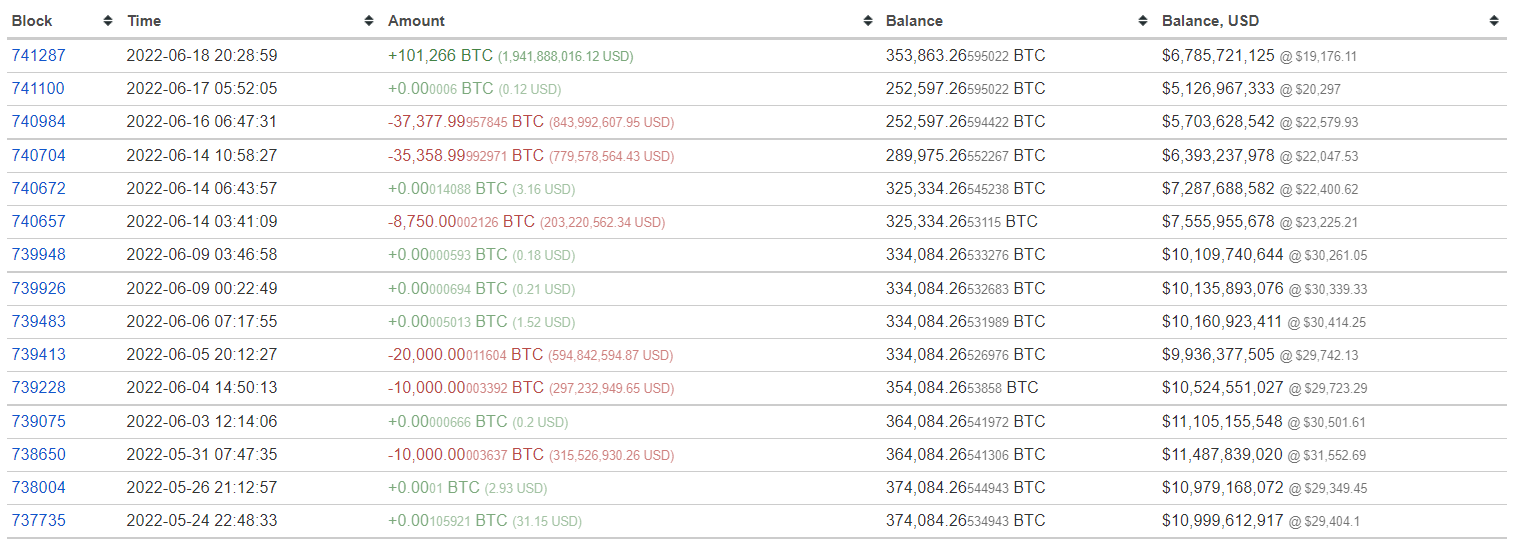Open block 740672 link
Screen dimensions: 1516x542
[38, 189]
